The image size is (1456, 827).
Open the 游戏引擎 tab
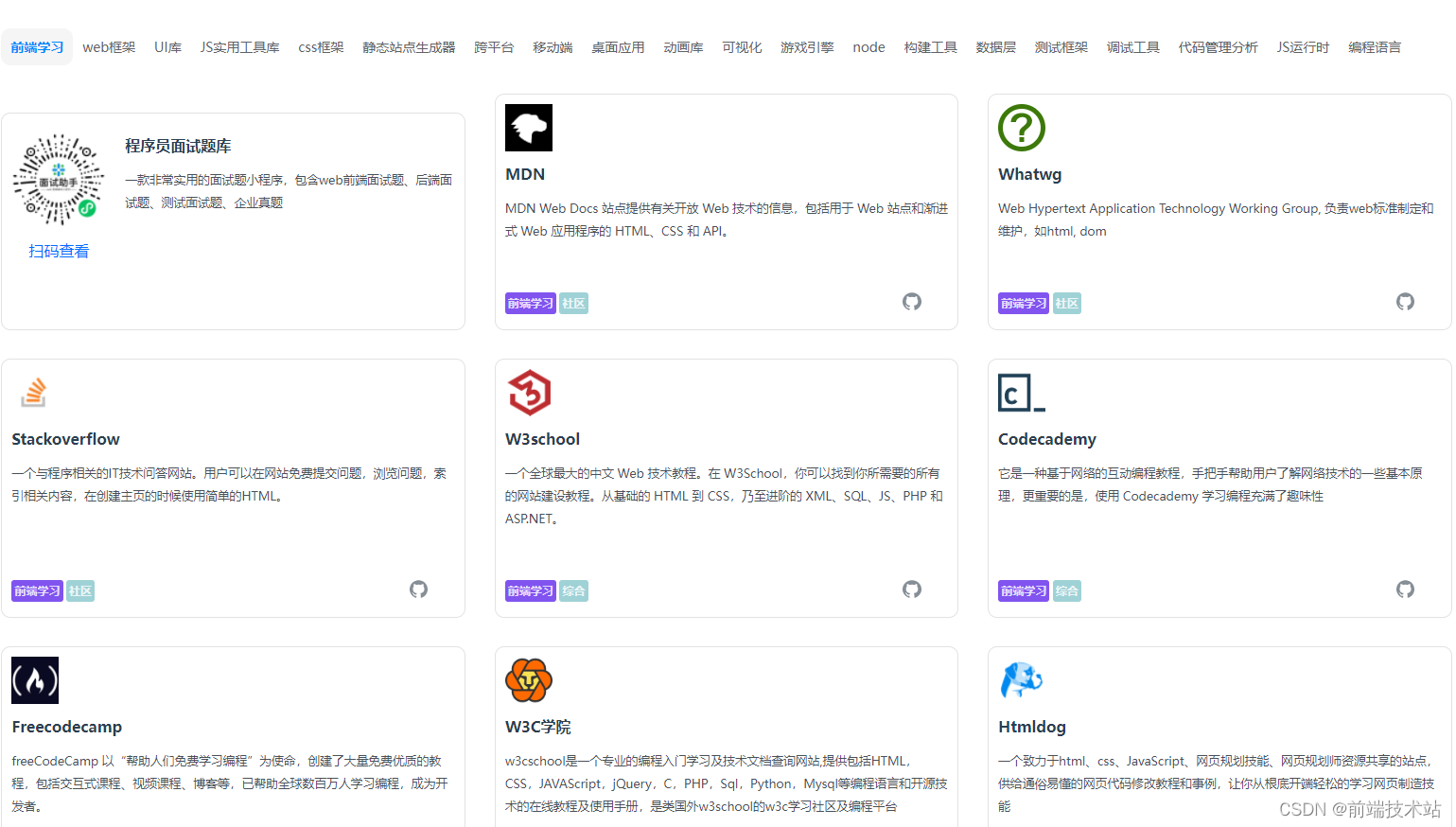click(807, 47)
